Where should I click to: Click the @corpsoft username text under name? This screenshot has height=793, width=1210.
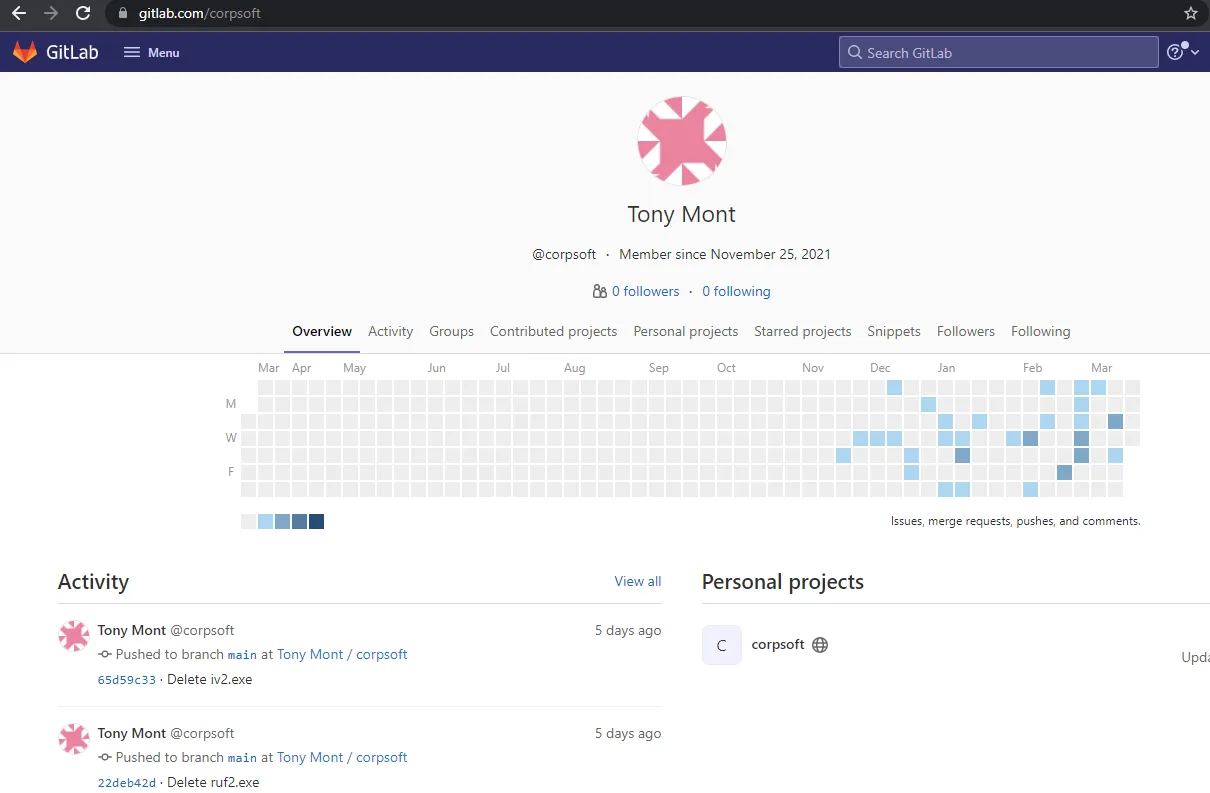[564, 254]
